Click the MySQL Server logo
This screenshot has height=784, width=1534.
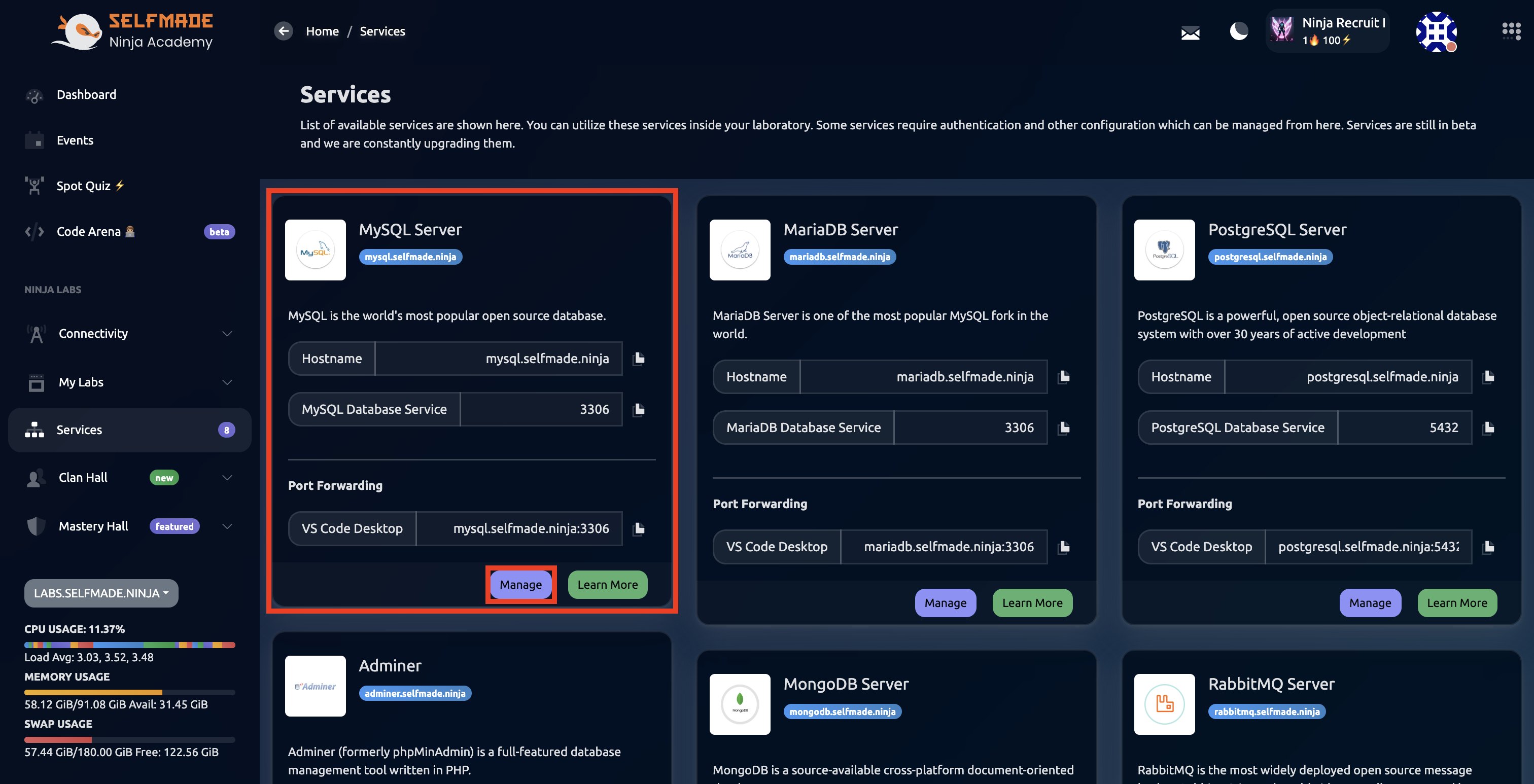(315, 250)
